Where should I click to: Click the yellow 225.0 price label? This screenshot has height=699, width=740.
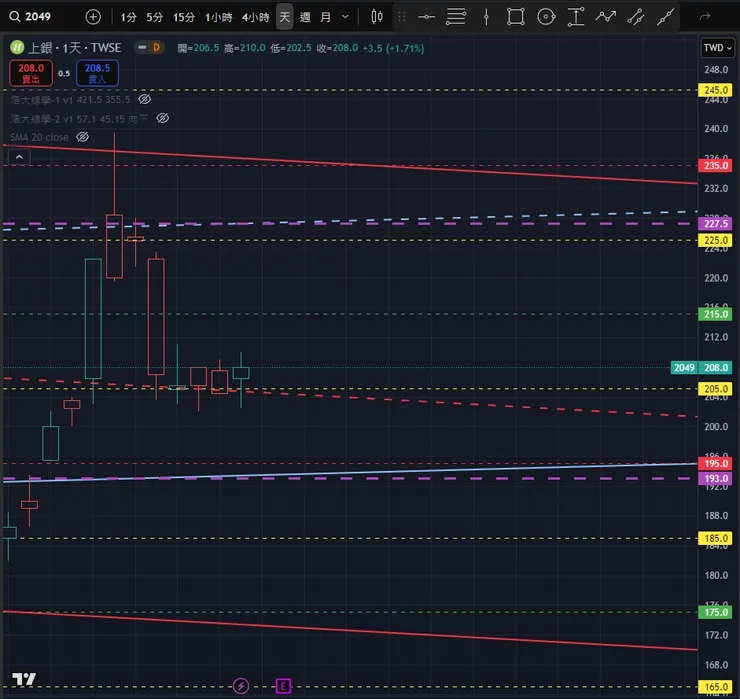715,240
